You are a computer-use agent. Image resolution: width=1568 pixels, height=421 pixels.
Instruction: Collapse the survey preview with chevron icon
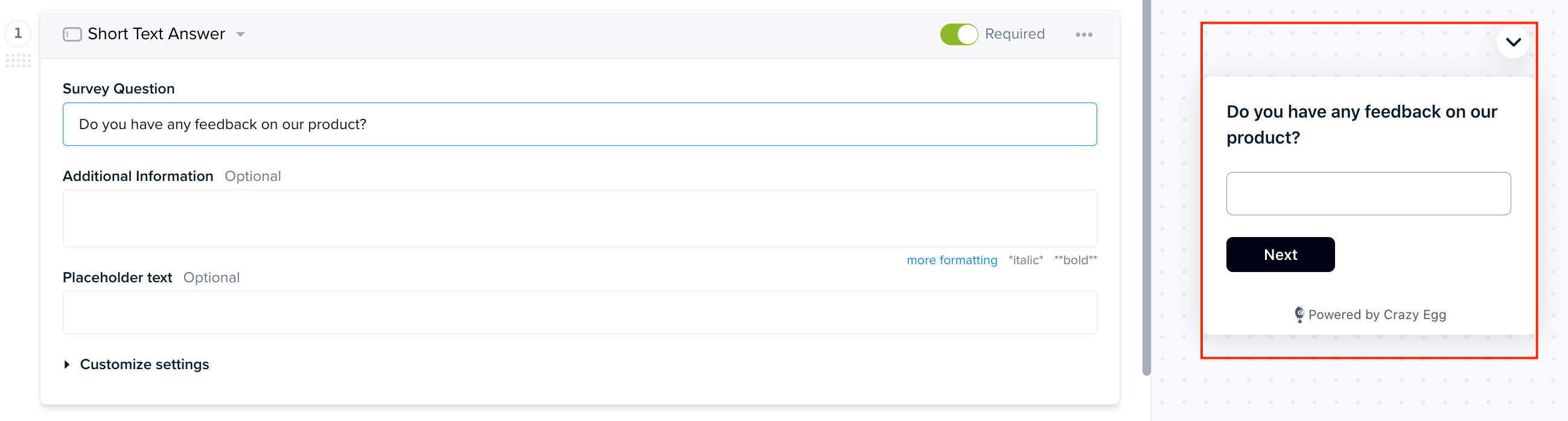coord(1512,42)
